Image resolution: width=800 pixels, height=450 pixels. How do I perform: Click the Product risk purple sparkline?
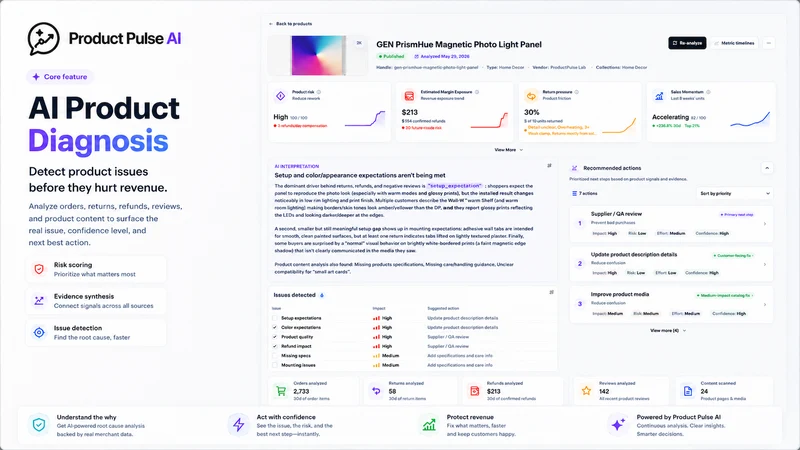coord(364,119)
